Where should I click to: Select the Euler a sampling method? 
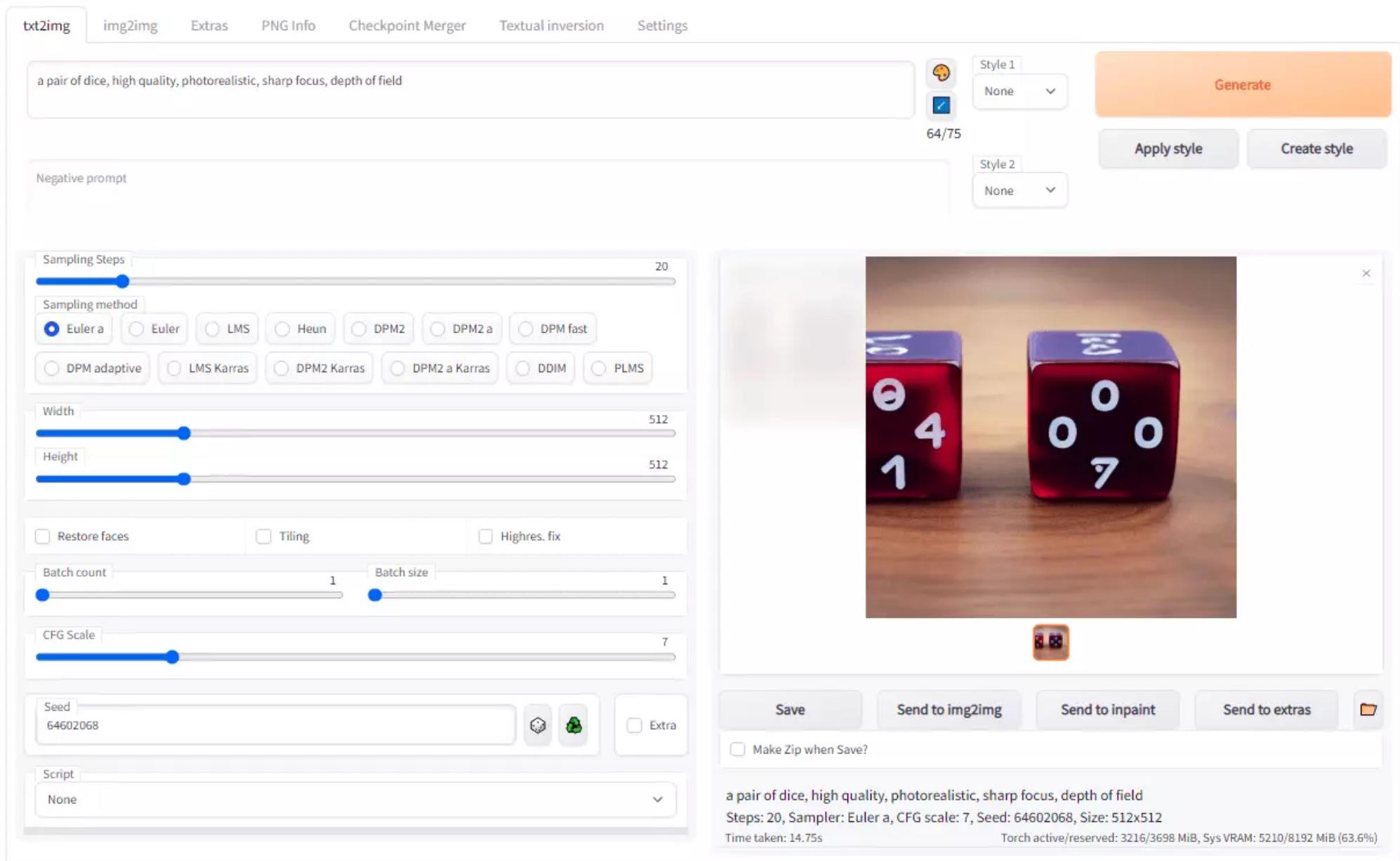[x=74, y=329]
